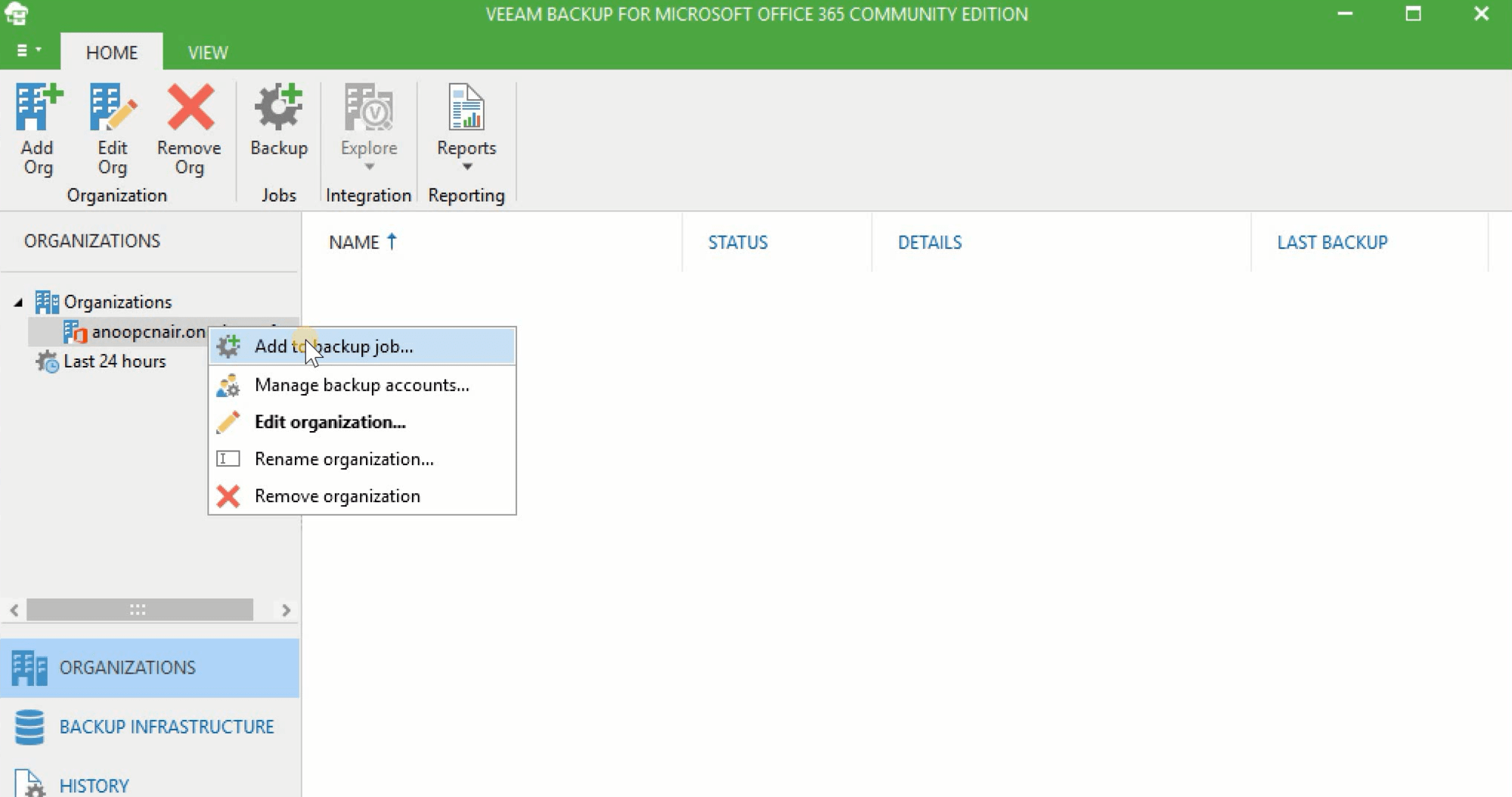Click the Remove Org red X icon

[x=190, y=108]
